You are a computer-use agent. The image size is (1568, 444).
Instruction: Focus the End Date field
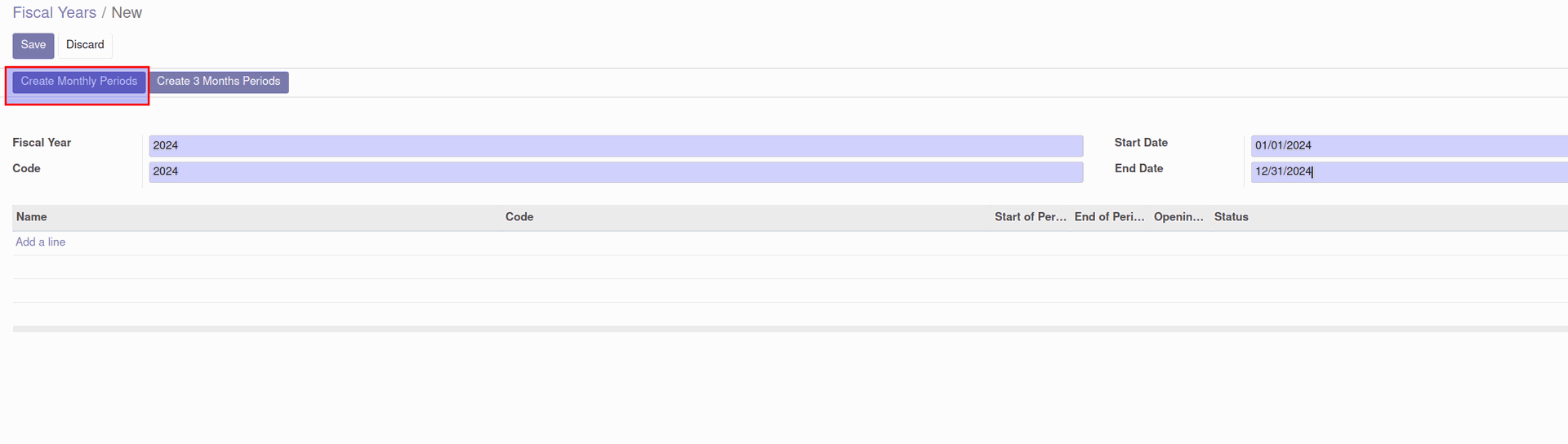click(x=1410, y=172)
